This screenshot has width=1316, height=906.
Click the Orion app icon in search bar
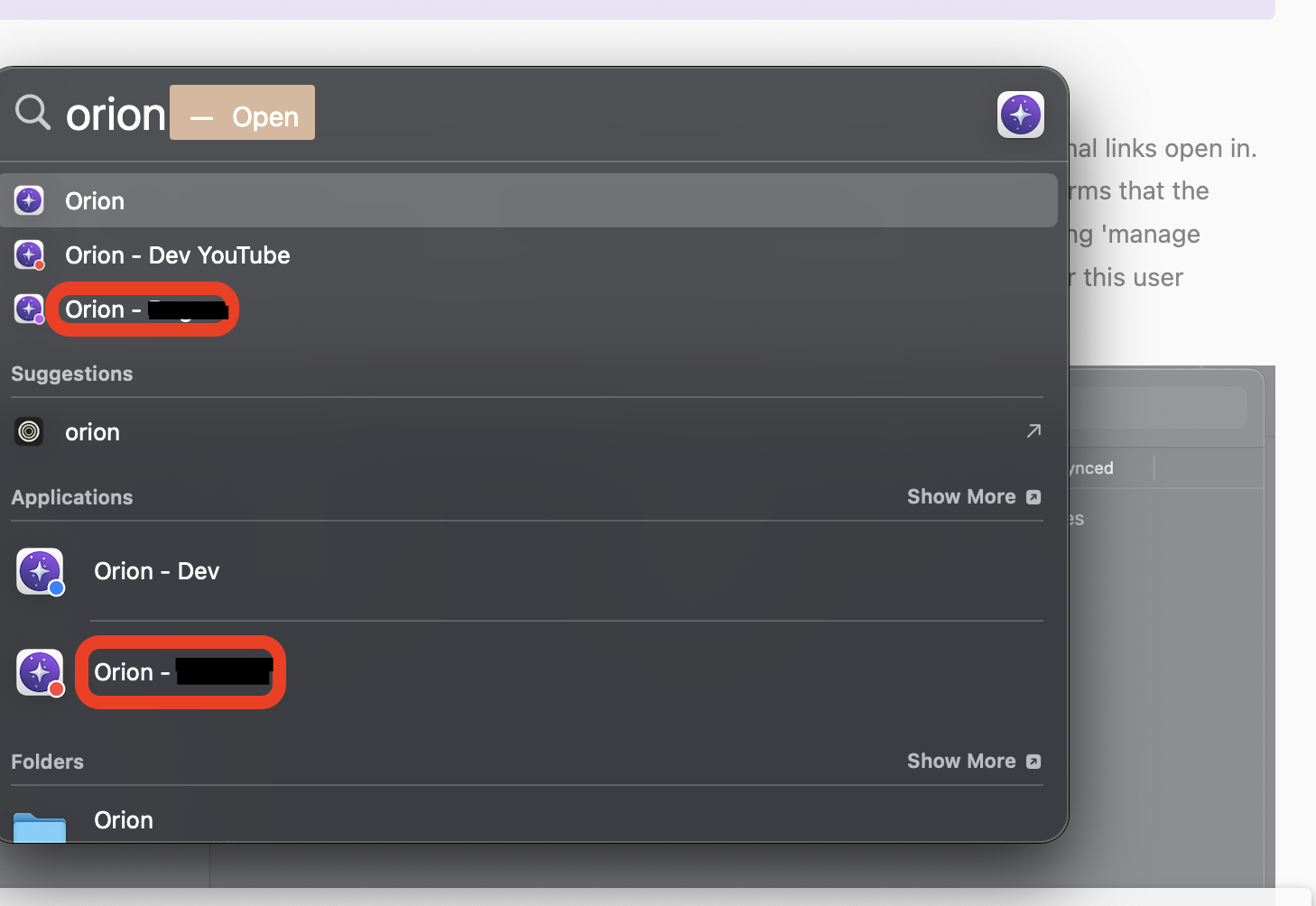[1020, 115]
